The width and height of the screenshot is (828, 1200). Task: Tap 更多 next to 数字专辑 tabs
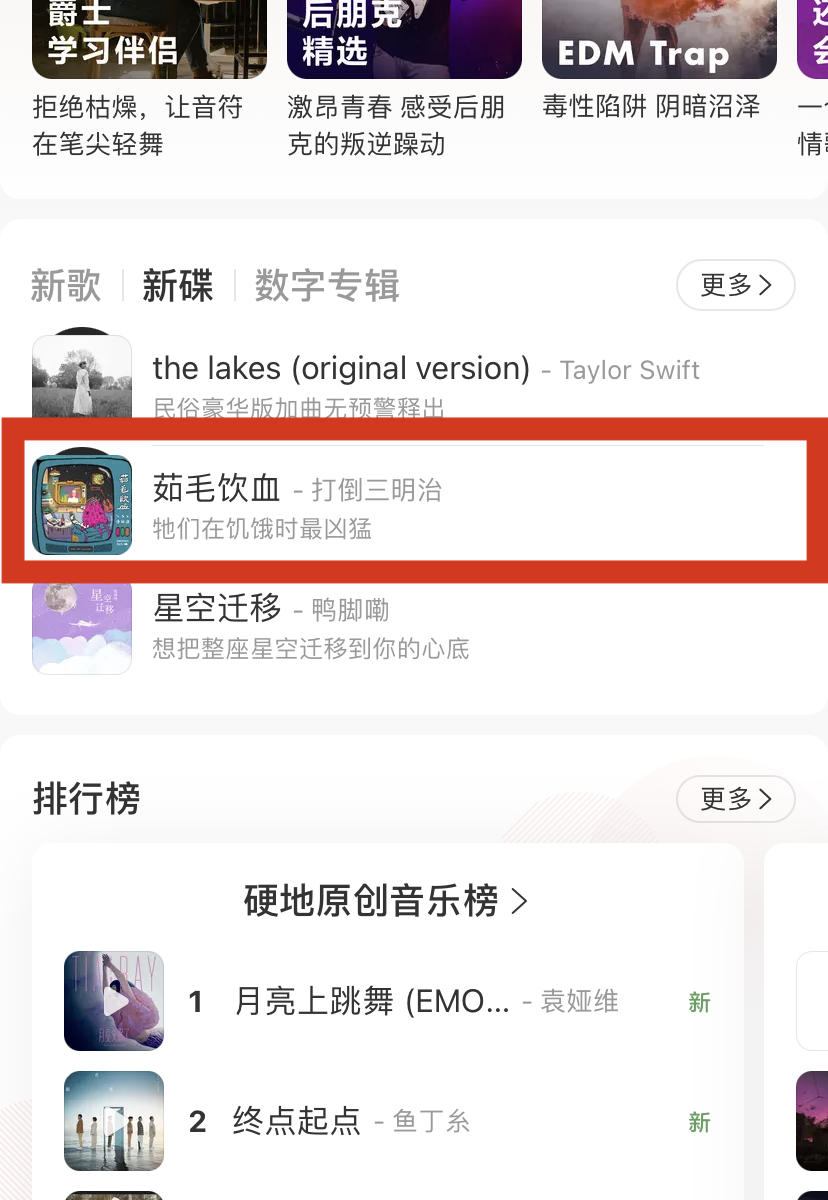coord(735,286)
